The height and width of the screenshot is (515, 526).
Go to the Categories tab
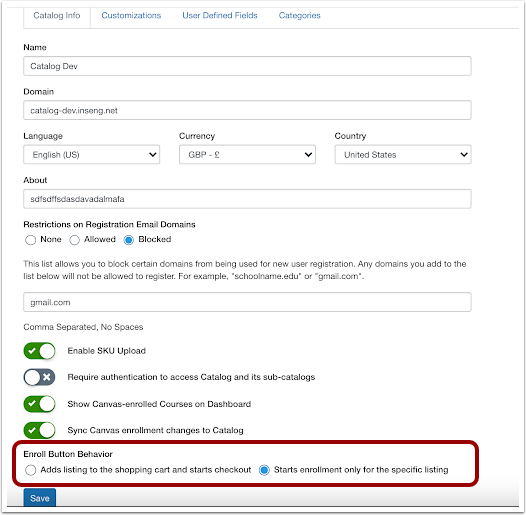(x=300, y=15)
